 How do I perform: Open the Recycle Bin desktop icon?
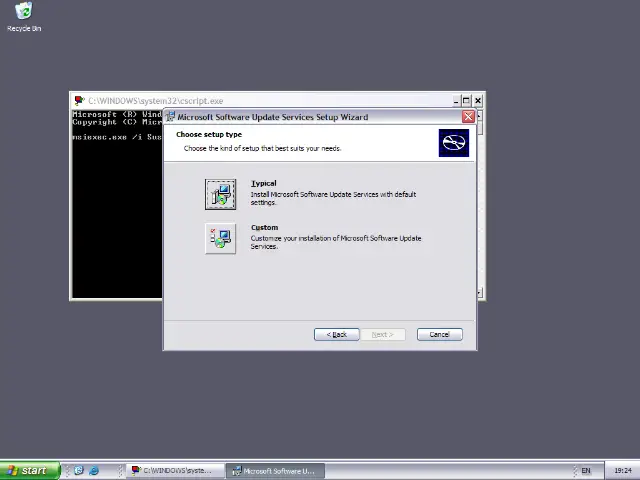coord(24,17)
